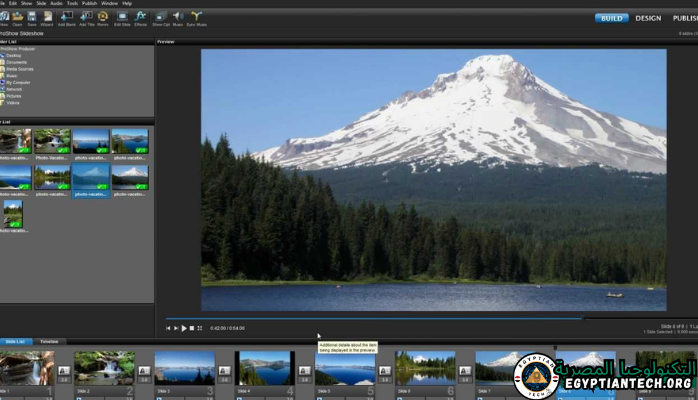
Task: Select Media Sources in the folder tree
Action: [x=18, y=68]
